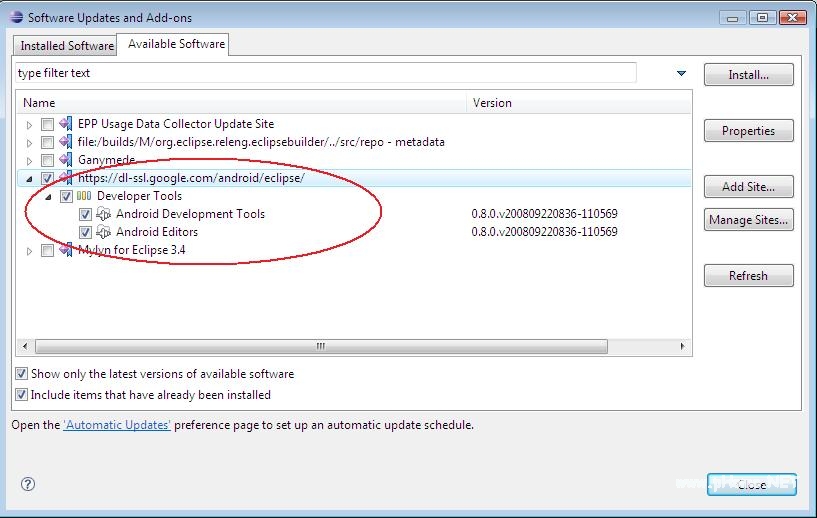The image size is (817, 518).
Task: Select the Ganymede row text
Action: tap(106, 160)
